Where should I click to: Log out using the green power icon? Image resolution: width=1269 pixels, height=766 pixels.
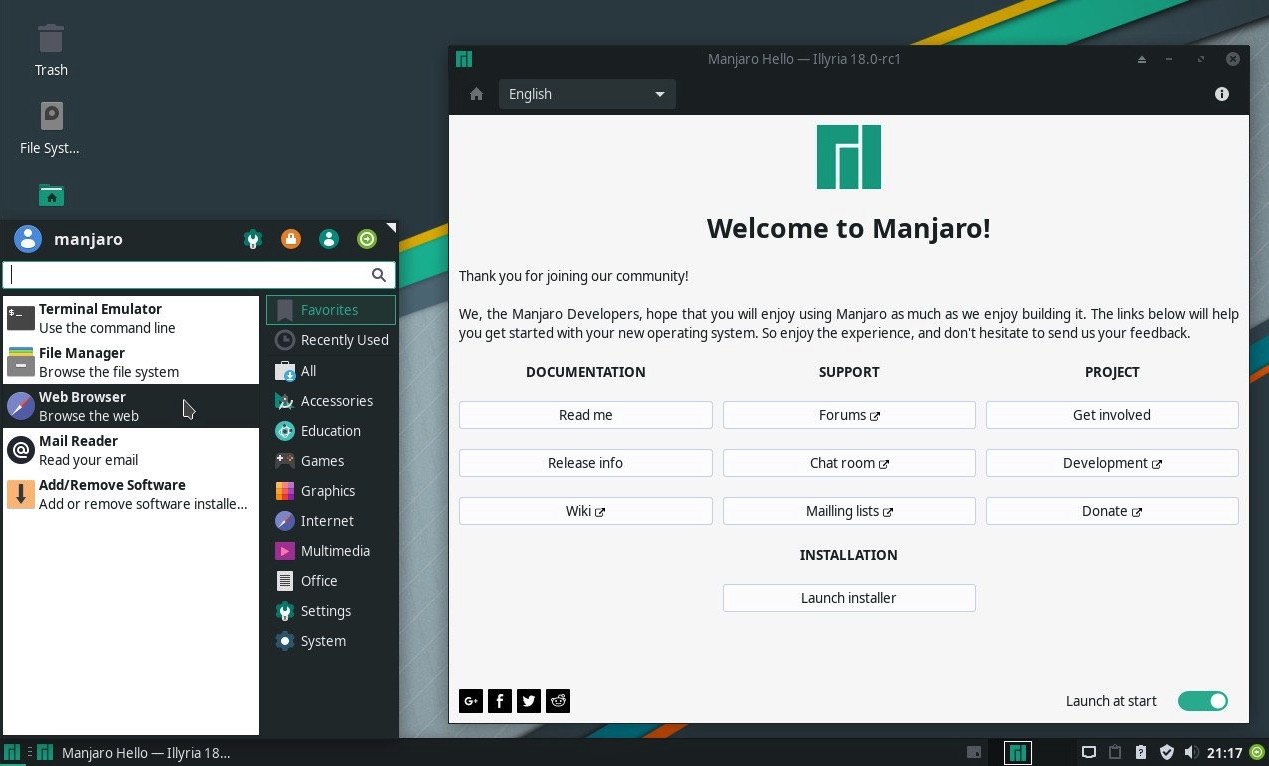367,239
